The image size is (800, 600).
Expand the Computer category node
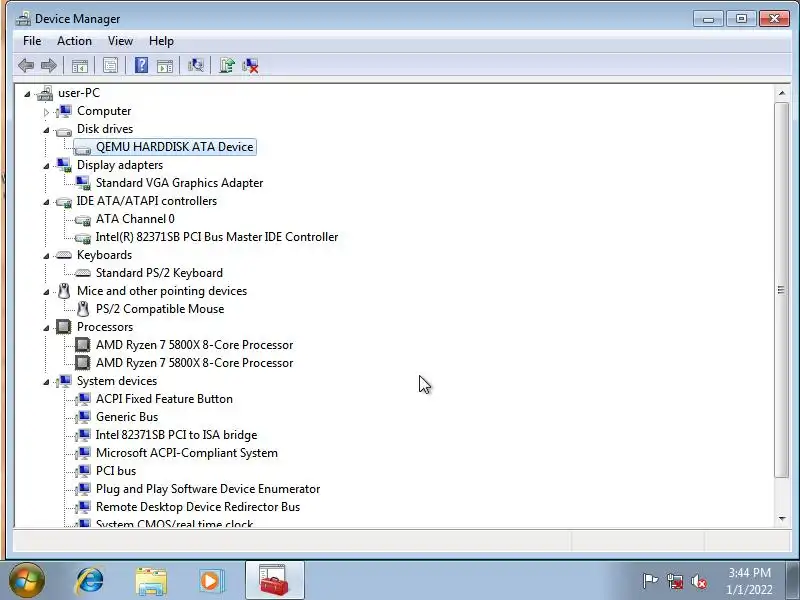(x=46, y=112)
